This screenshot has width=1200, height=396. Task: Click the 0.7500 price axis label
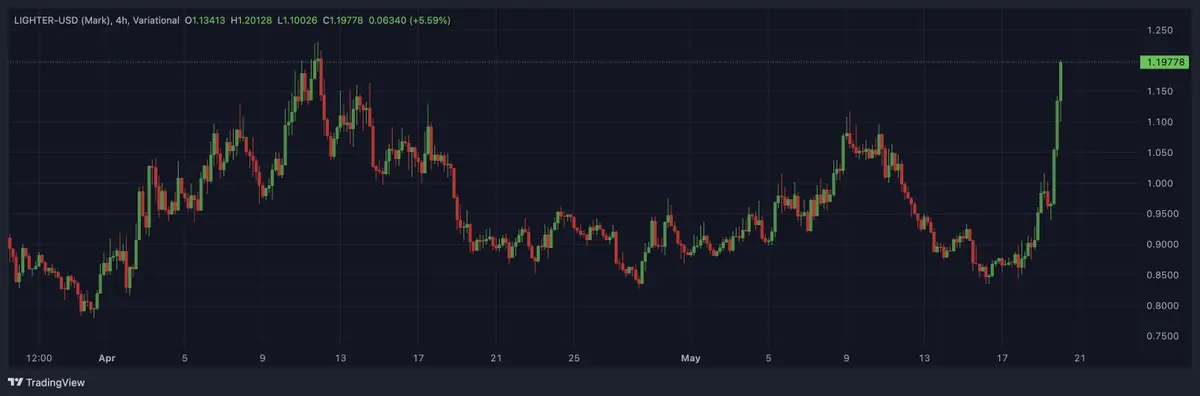coord(1162,337)
